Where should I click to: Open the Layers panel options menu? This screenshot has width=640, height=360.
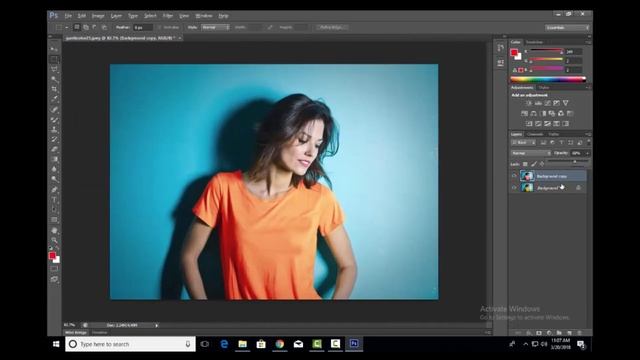(x=588, y=134)
